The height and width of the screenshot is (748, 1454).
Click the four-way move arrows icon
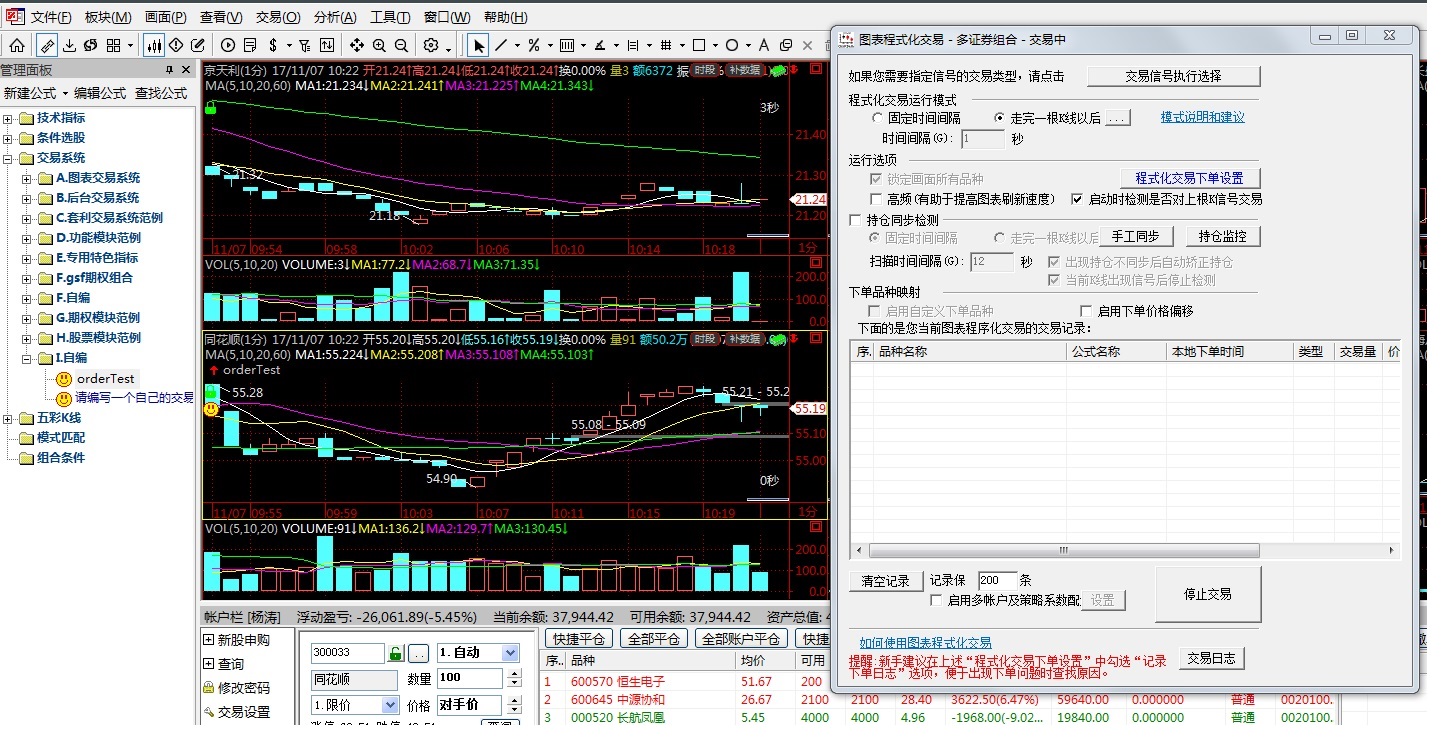pos(356,45)
